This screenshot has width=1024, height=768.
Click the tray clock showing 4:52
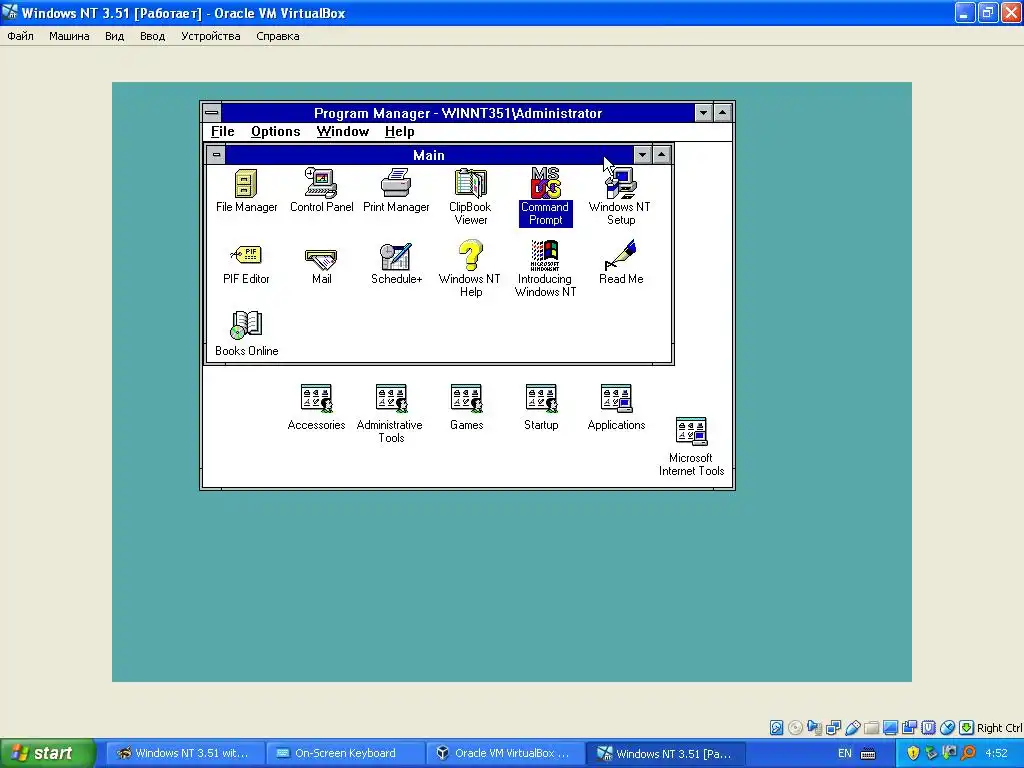(x=997, y=753)
